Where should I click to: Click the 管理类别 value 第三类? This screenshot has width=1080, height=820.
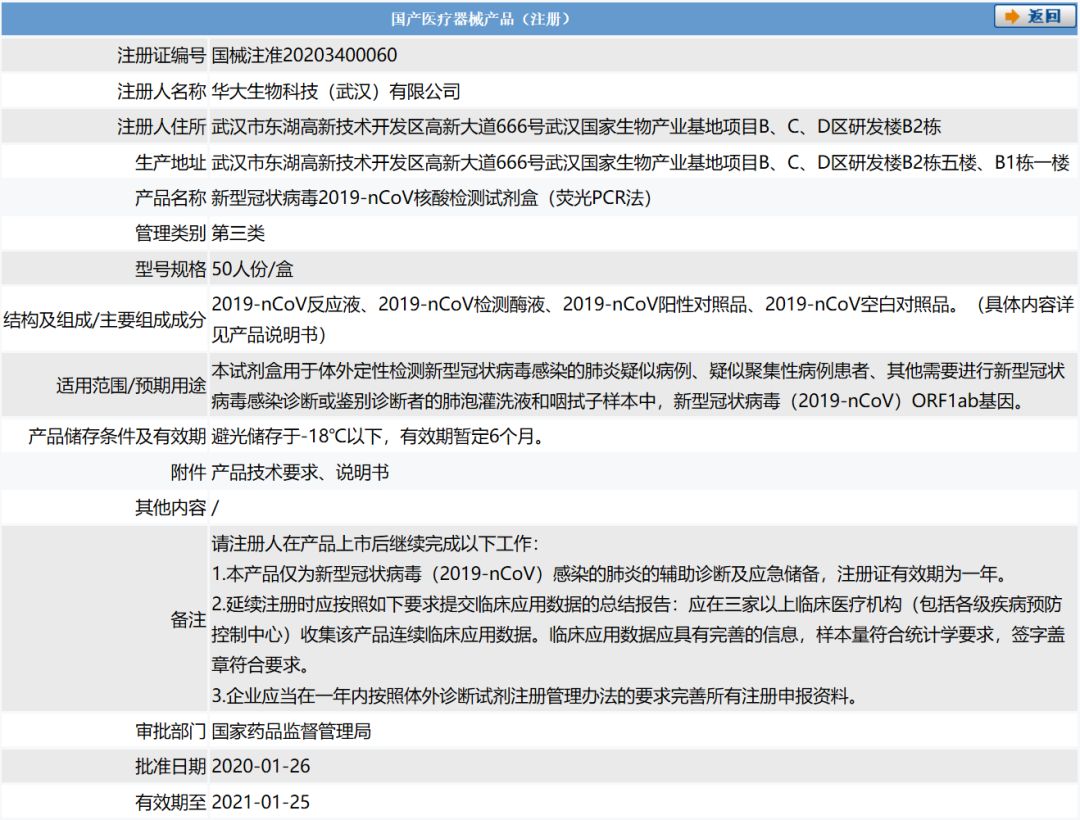coord(238,234)
